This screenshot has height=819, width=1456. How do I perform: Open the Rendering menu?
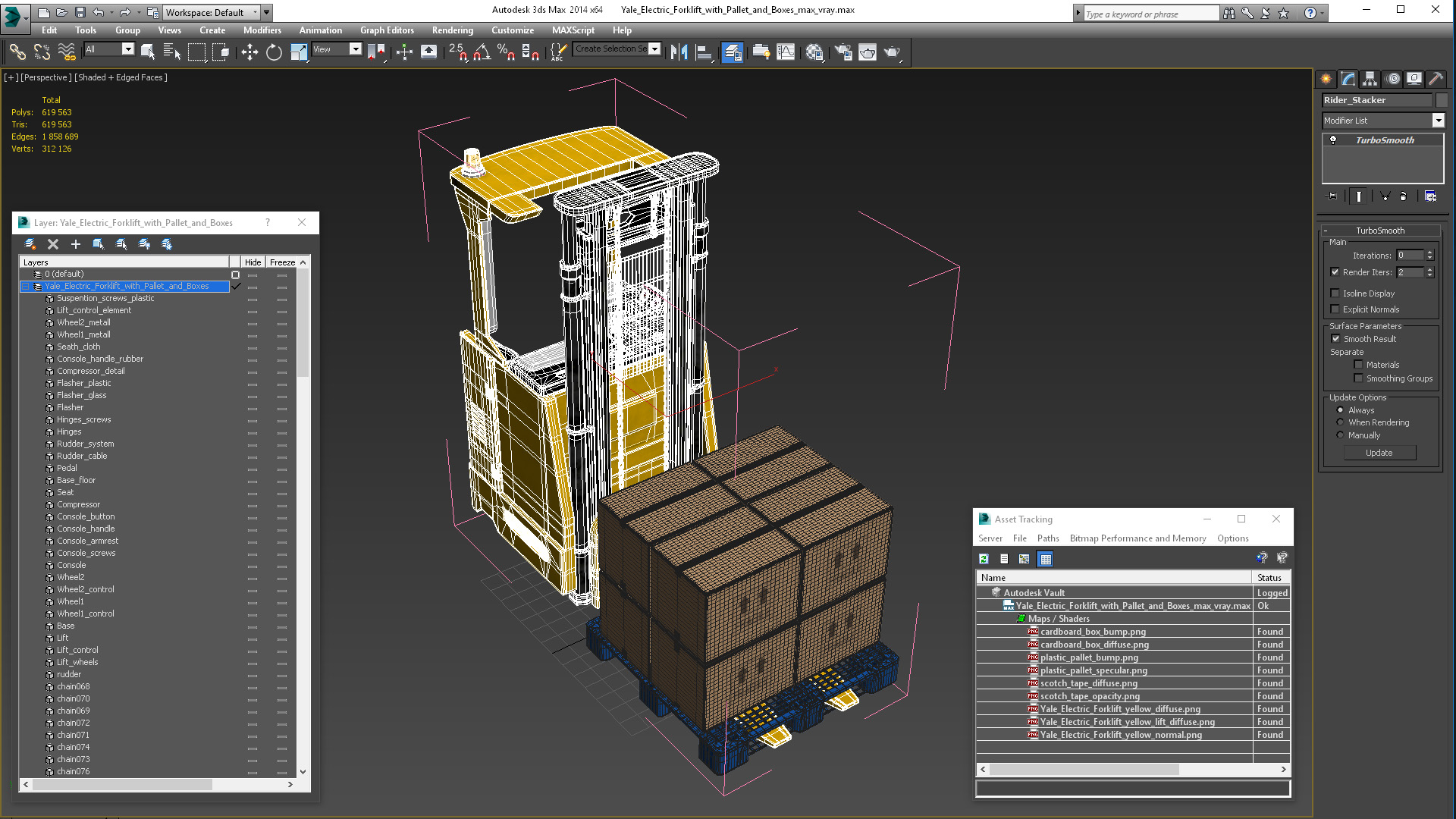point(452,30)
